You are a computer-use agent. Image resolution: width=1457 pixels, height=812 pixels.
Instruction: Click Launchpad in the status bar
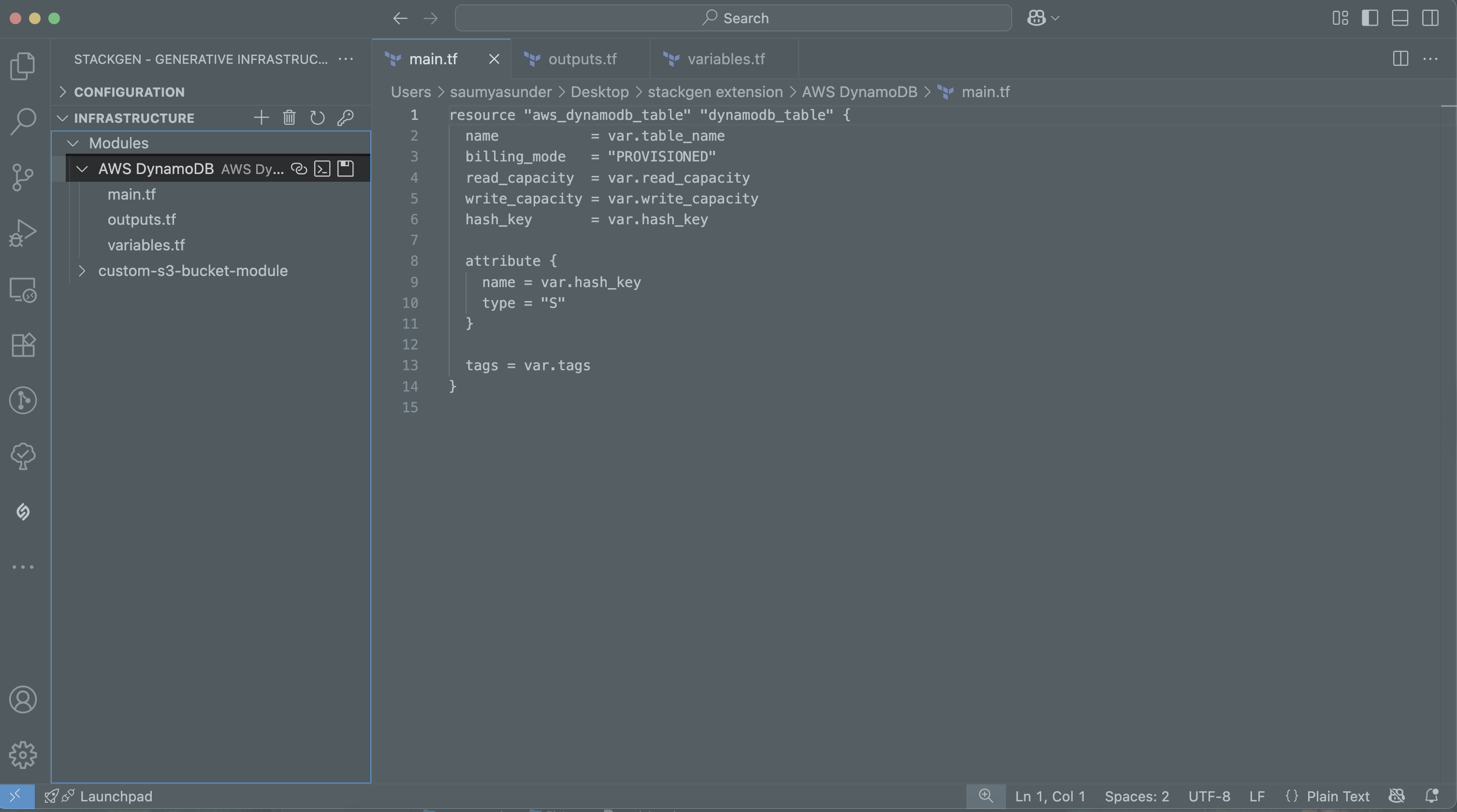tap(99, 796)
